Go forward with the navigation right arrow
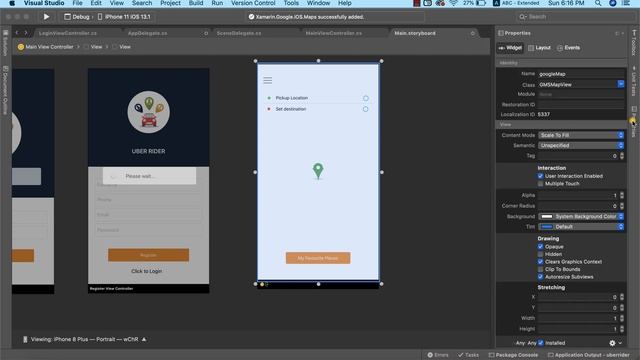Screen dimensions: 640x360 [x=26, y=33]
